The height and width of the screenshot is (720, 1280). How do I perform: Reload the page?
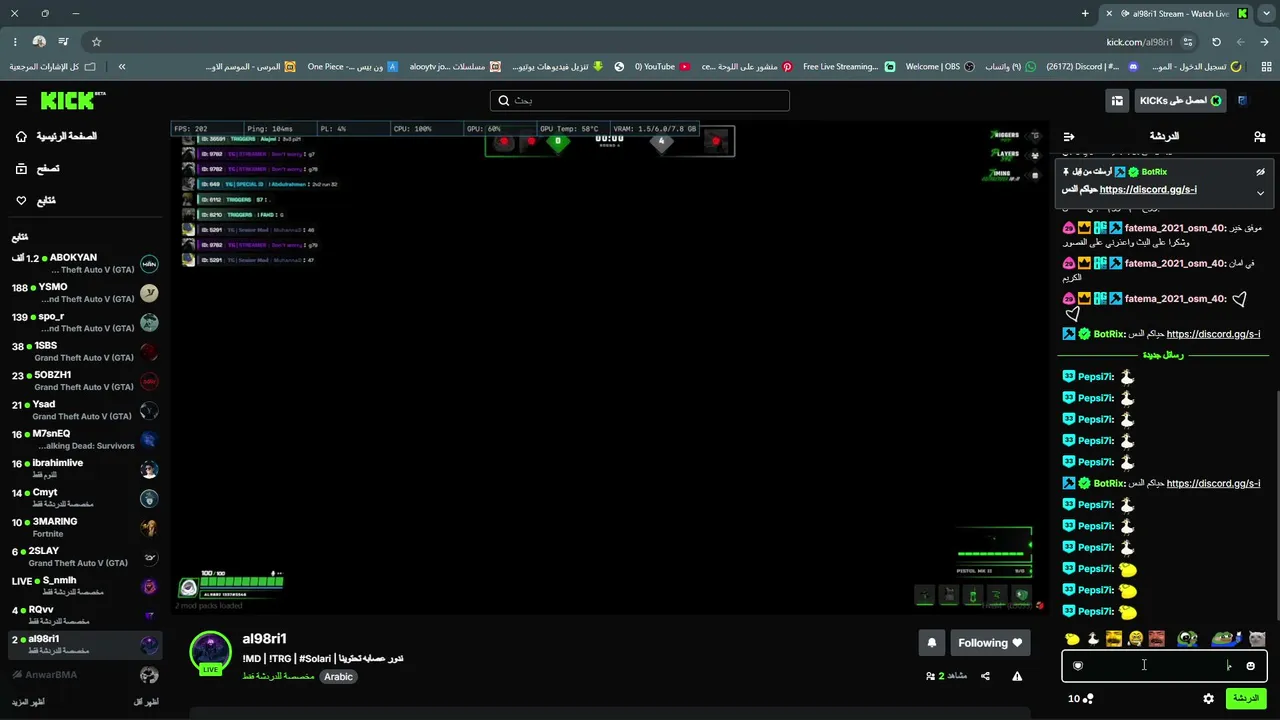coord(1216,42)
